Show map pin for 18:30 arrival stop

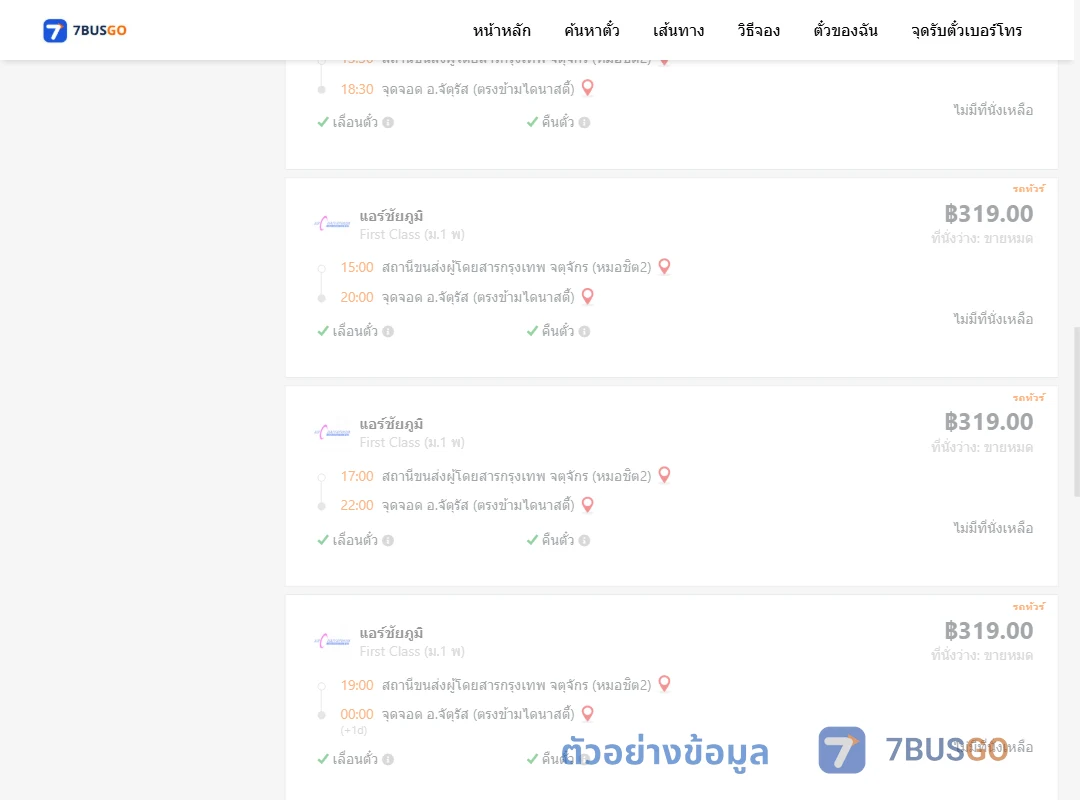click(588, 88)
